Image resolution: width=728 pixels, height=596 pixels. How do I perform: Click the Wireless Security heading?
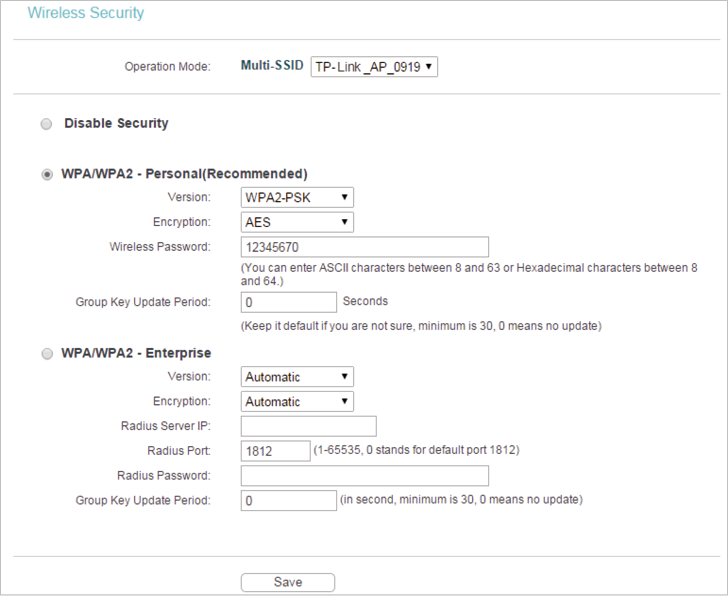tap(85, 13)
